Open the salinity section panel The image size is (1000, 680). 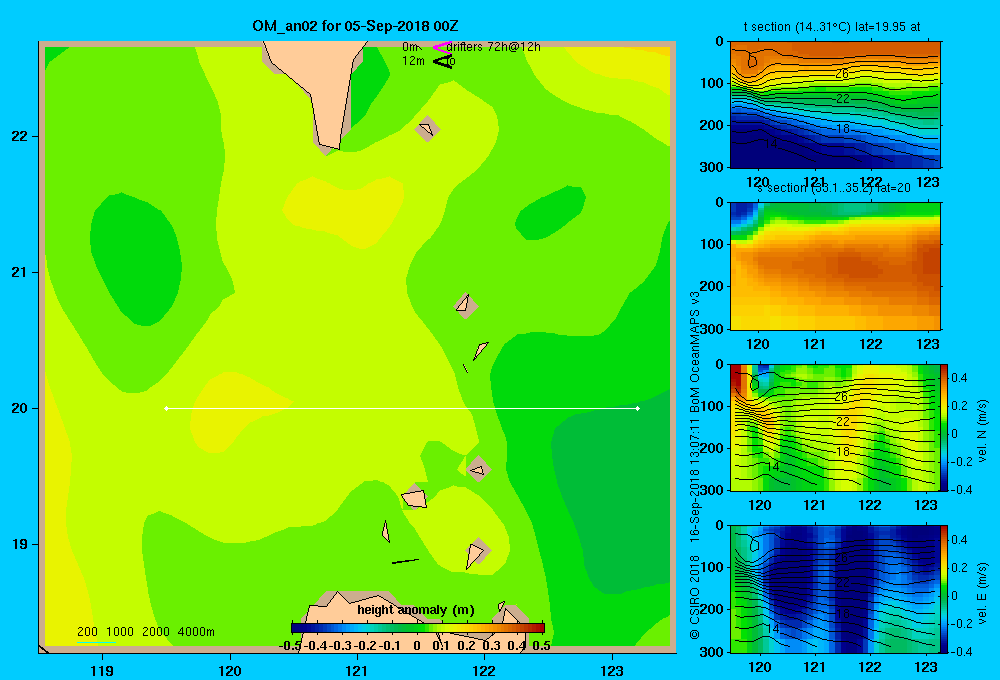835,266
